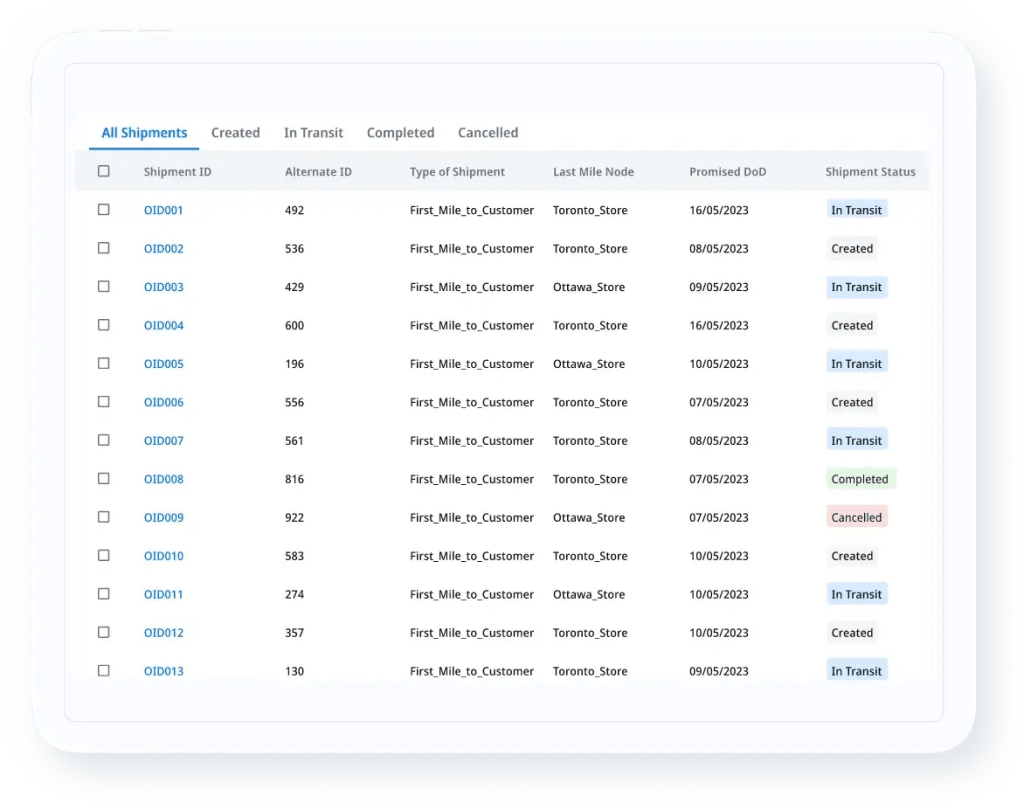Check the checkbox for shipment OID001
1024x804 pixels.
point(104,210)
